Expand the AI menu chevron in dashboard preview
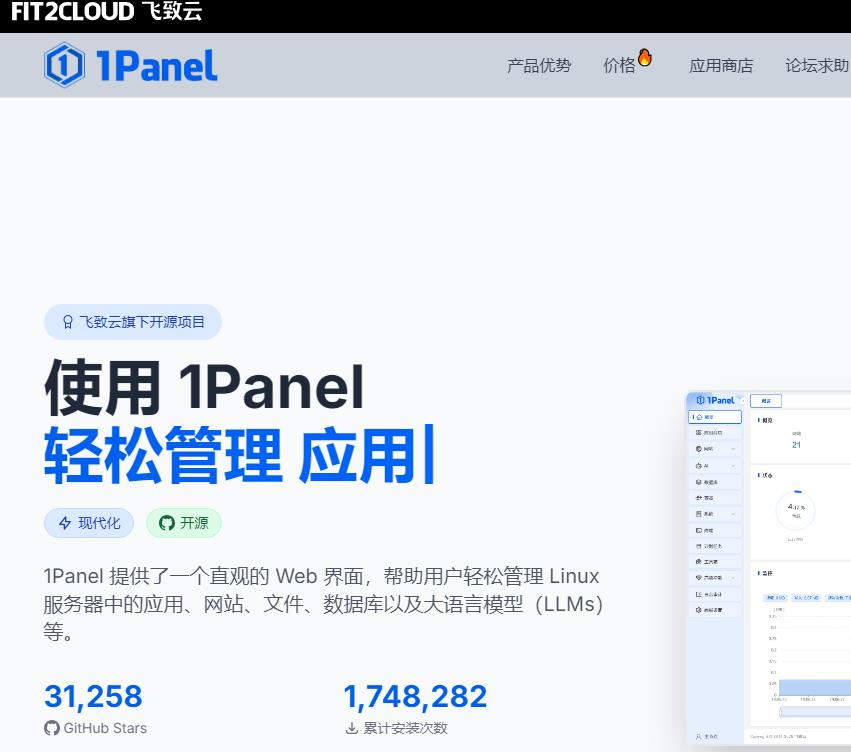 click(x=733, y=466)
